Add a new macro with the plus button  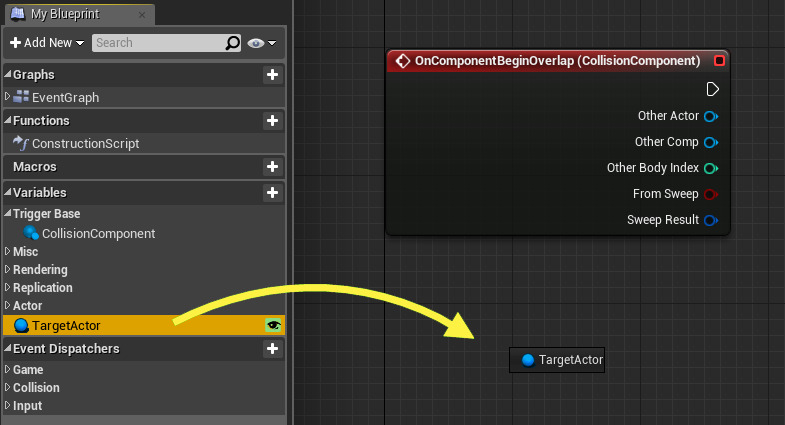pos(272,167)
